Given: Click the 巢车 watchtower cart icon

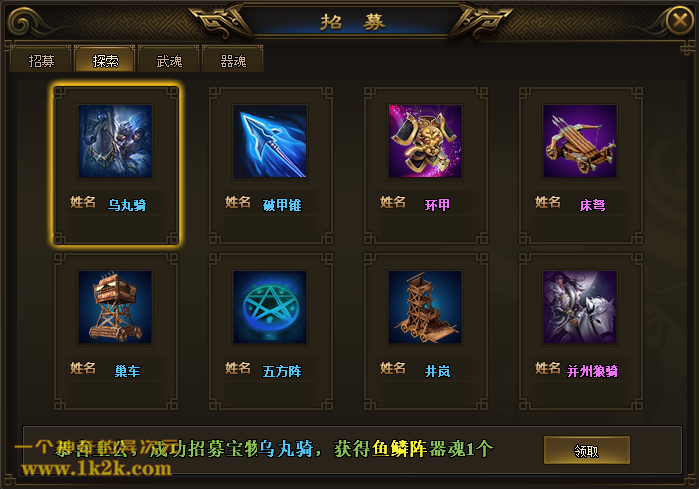Looking at the screenshot, I should (x=115, y=307).
